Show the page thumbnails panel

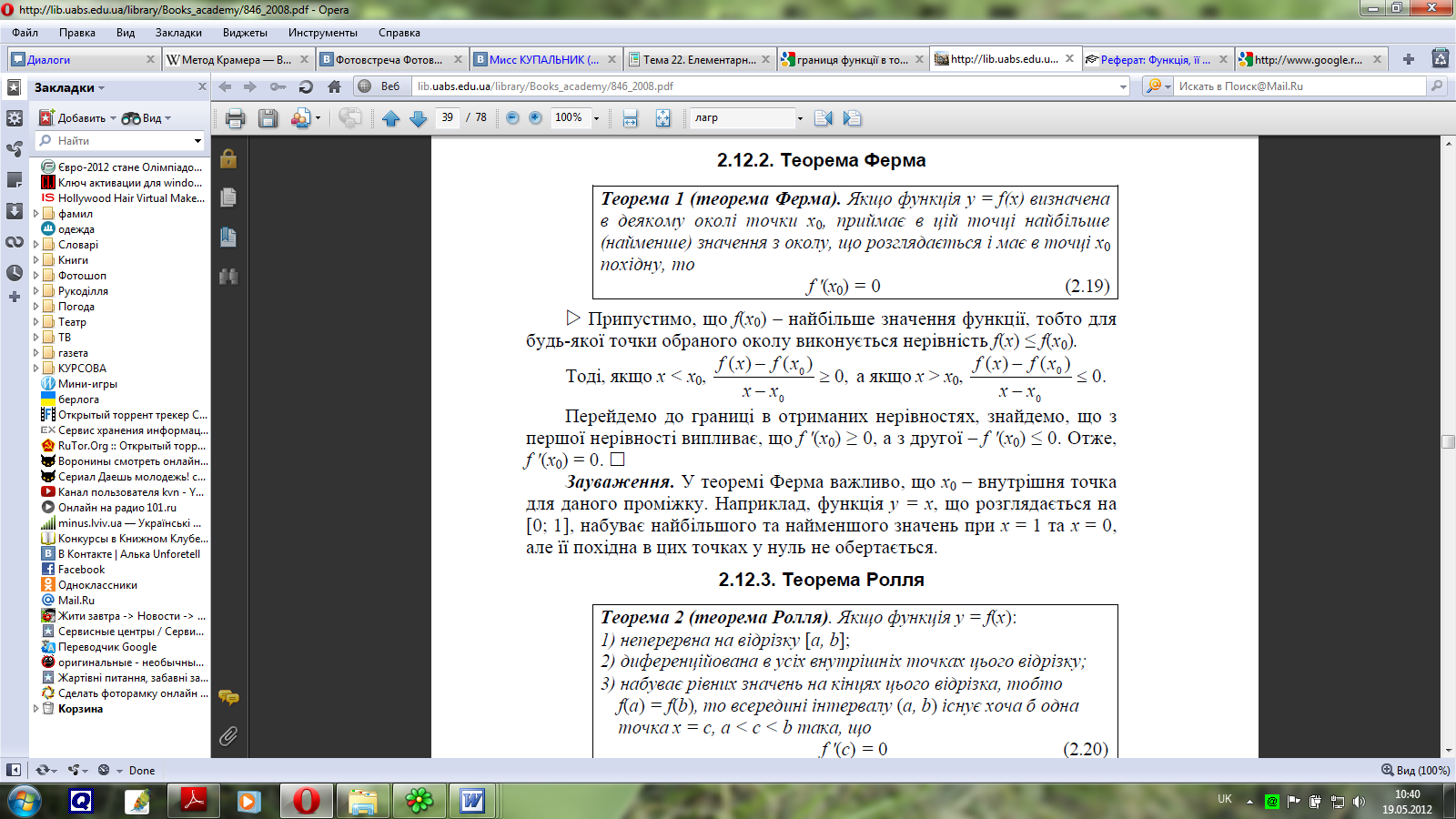tap(228, 197)
